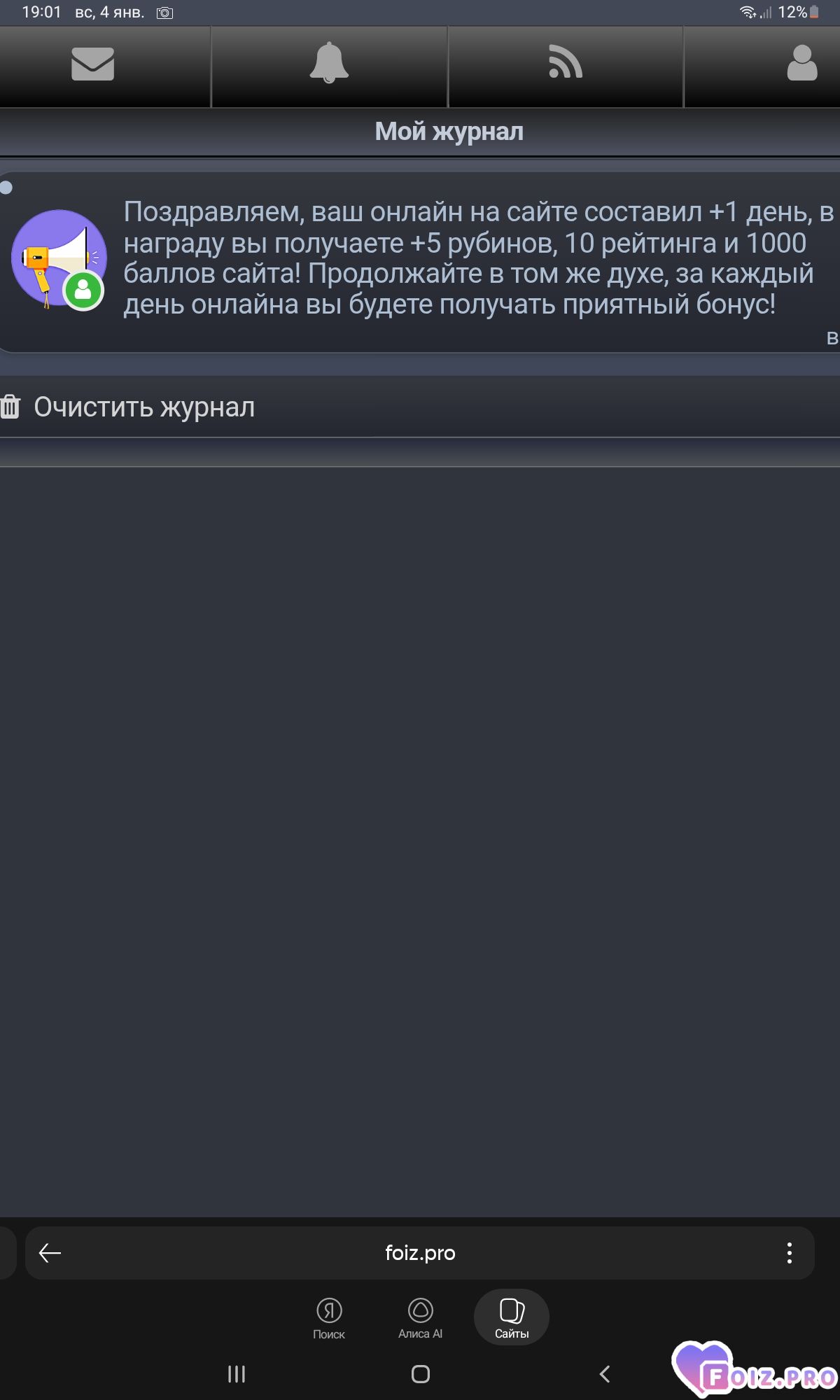The image size is (840, 1400).
Task: Select the Сайты tab
Action: tap(512, 1317)
